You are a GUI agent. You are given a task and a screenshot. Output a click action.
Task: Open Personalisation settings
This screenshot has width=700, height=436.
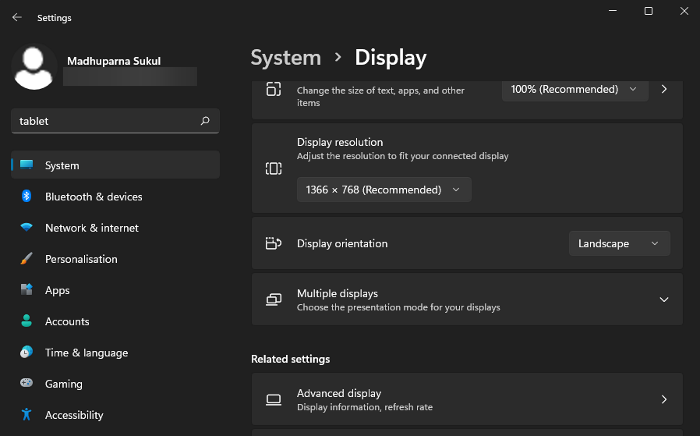click(116, 259)
